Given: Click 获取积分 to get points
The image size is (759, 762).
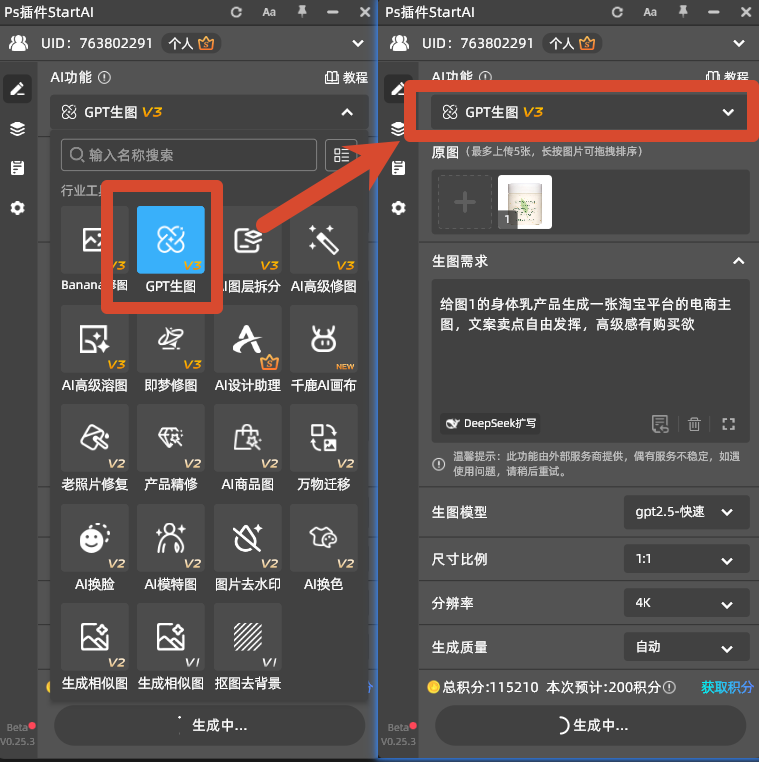Looking at the screenshot, I should (727, 687).
